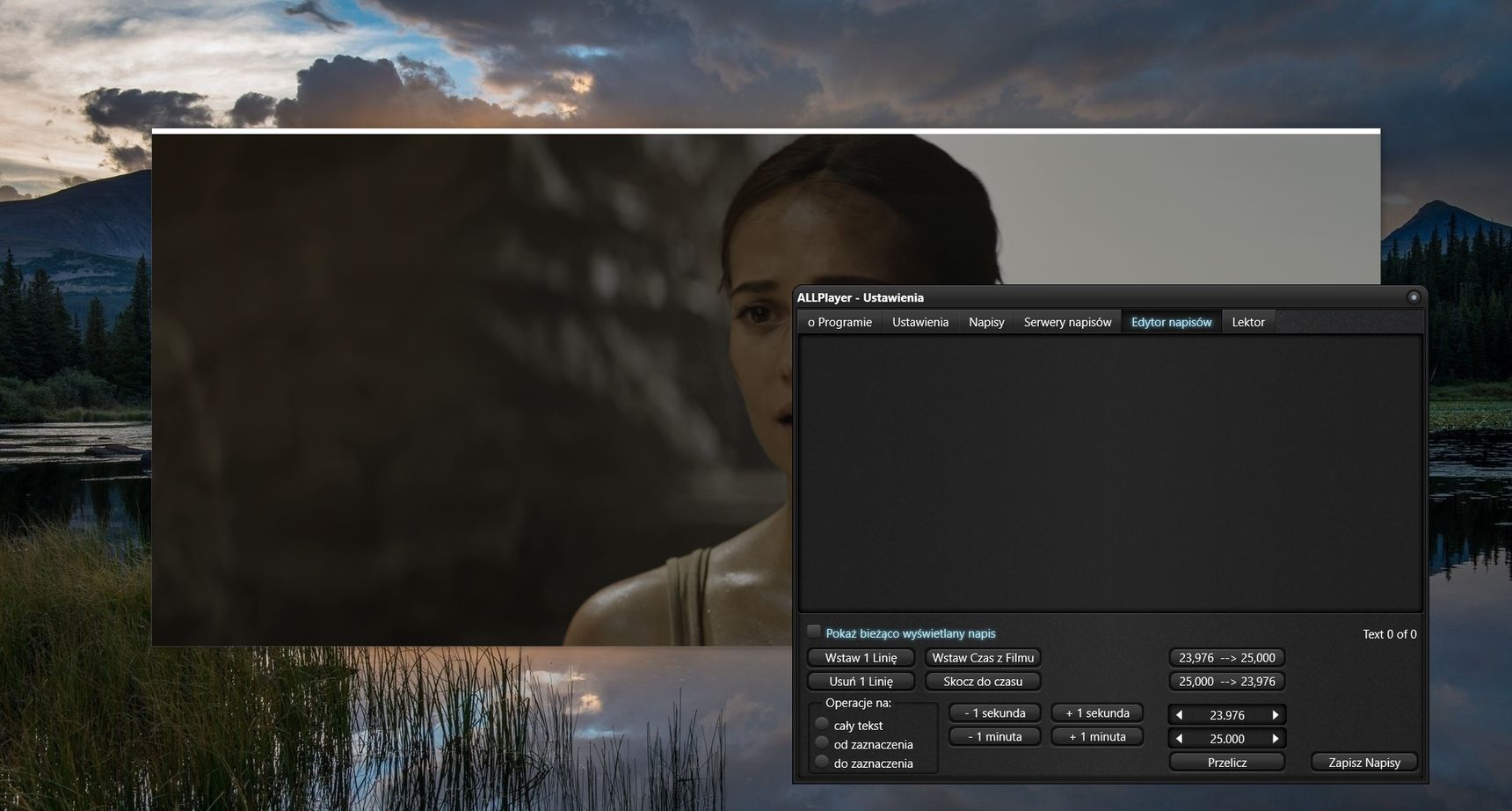
Task: Click Usuń 1 Linię button
Action: [861, 682]
